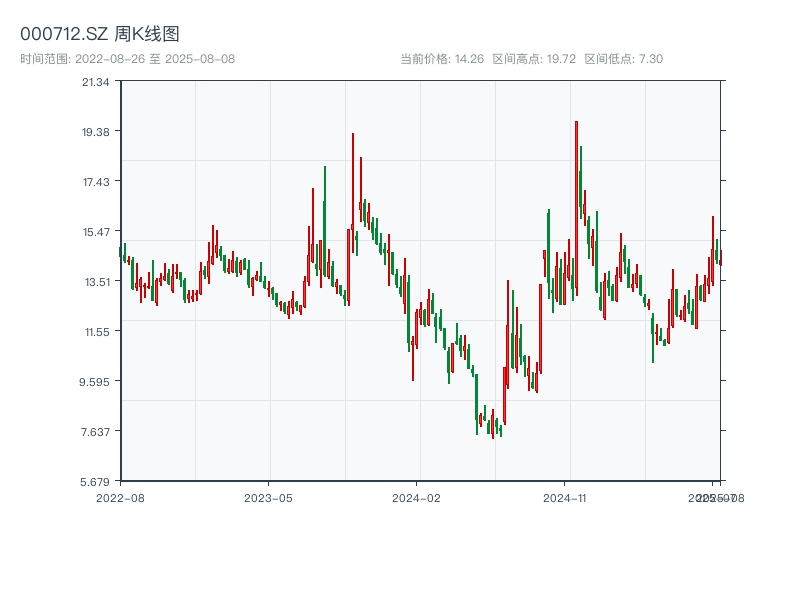The width and height of the screenshot is (800, 600).
Task: Click the x-axis label 2023-05
Action: pos(268,498)
